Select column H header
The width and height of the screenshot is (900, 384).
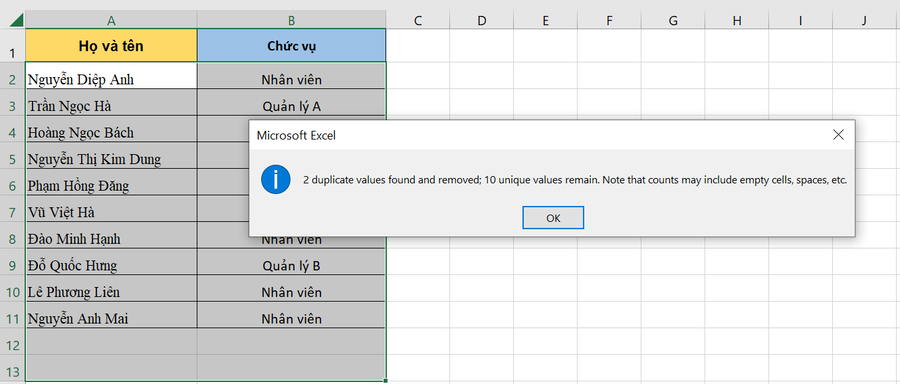[x=737, y=21]
